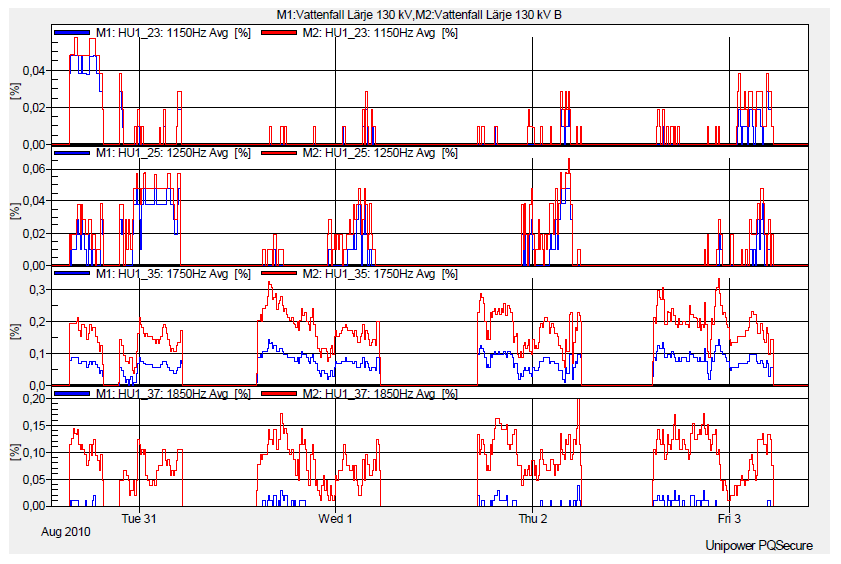Click the red M2 HU1_23 1150Hz legend swatch
Screen dimensions: 841x564
277,33
